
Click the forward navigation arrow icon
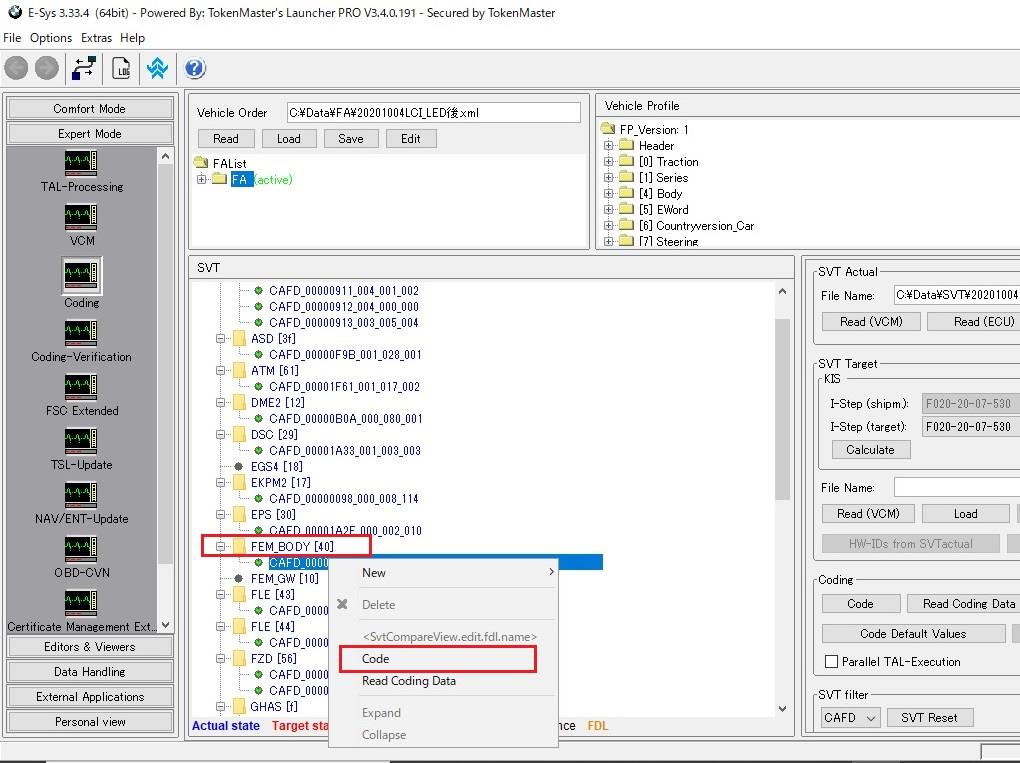pyautogui.click(x=47, y=68)
